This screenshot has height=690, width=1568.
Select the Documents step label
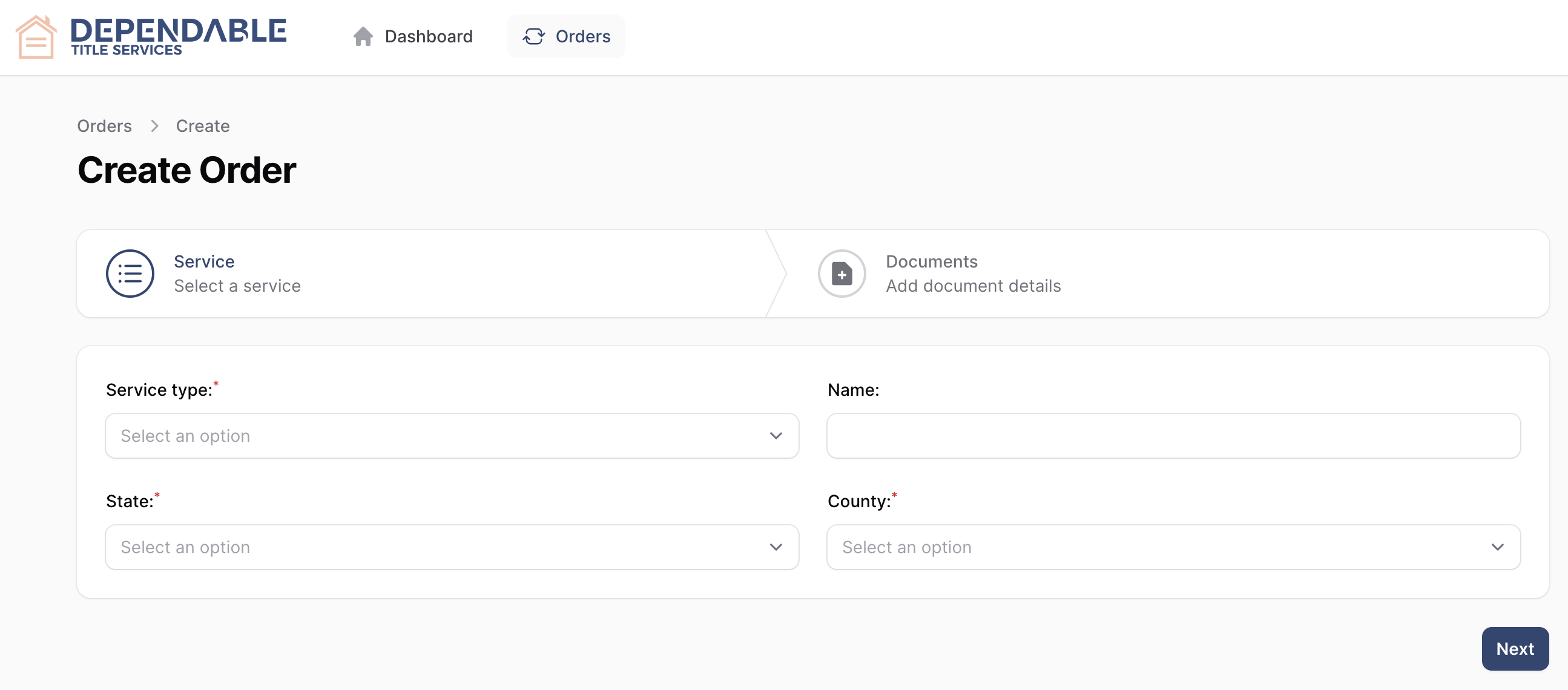[x=931, y=261]
